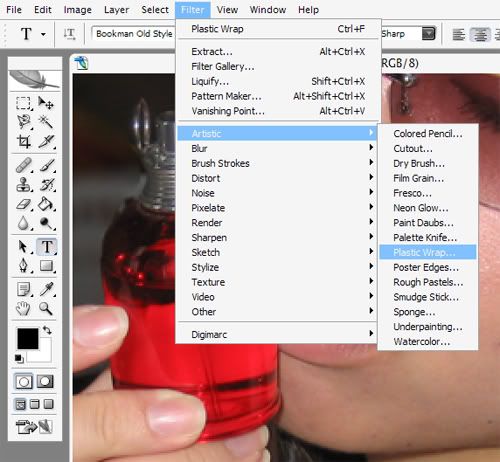Toggle text orientation icon in options bar
This screenshot has height=462, width=500.
click(x=69, y=34)
